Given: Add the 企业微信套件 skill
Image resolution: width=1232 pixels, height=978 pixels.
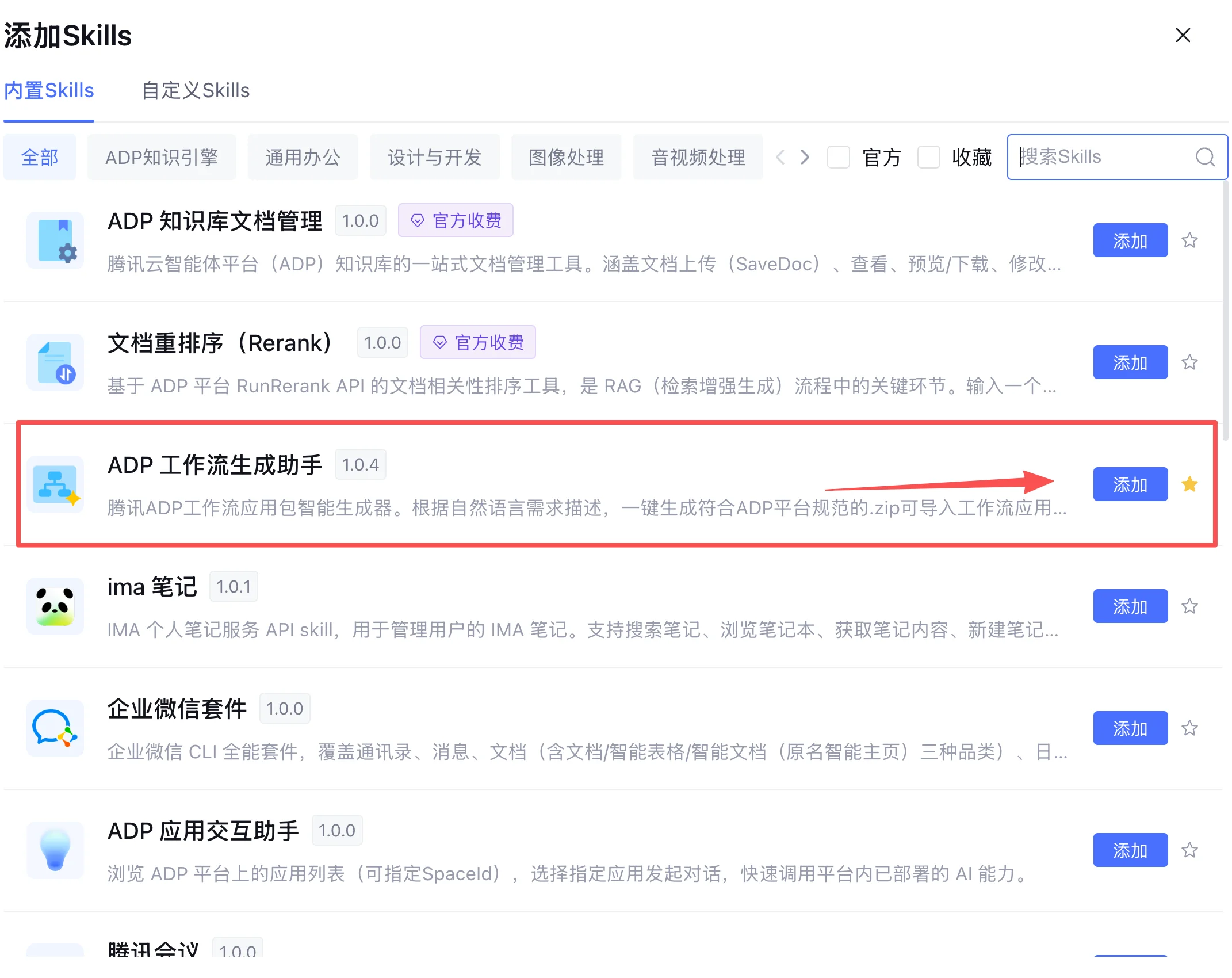Looking at the screenshot, I should (1130, 728).
